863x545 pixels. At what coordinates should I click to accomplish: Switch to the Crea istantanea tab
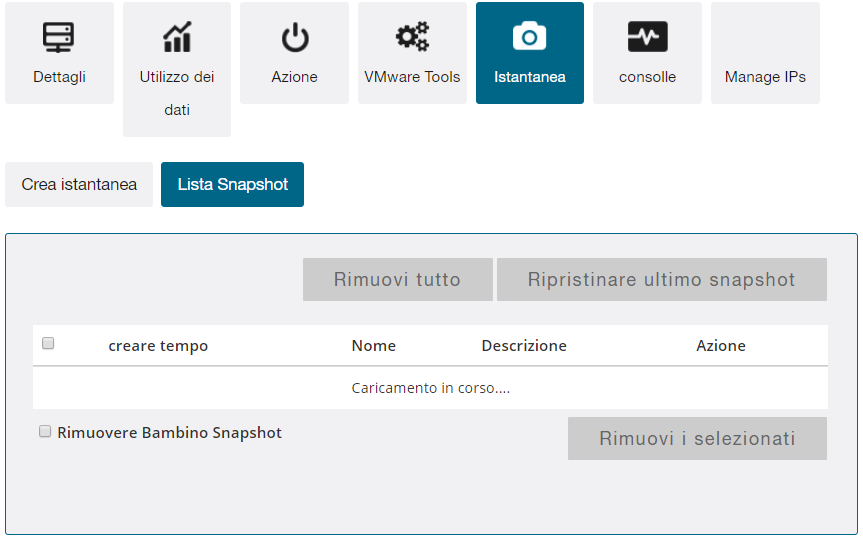point(79,185)
